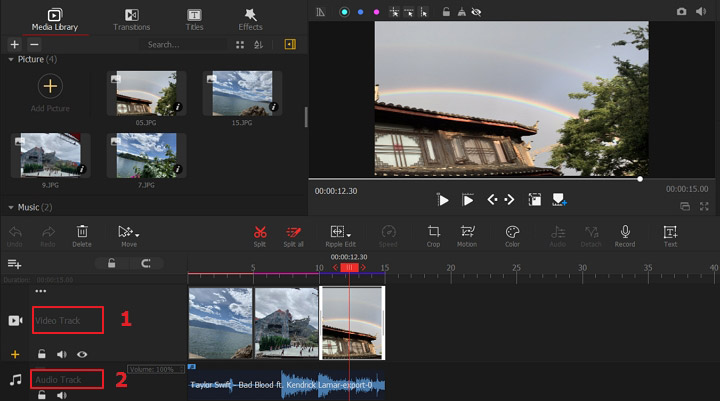Delete the selected clip with trash icon
Screen dimensions: 720x401
click(x=82, y=232)
